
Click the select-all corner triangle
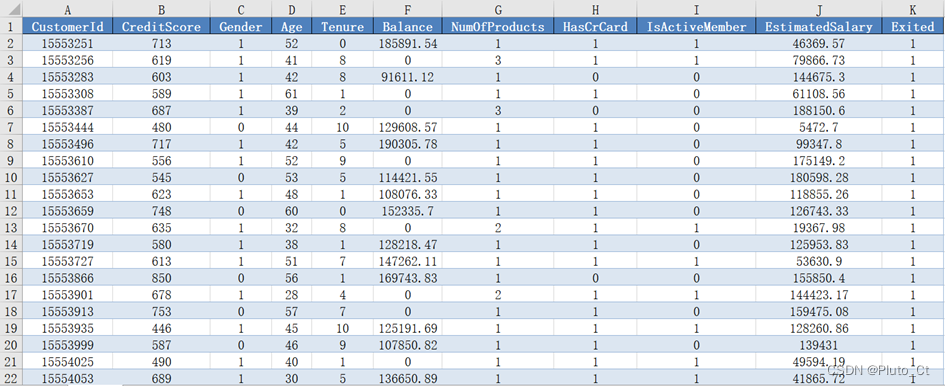[11, 9]
